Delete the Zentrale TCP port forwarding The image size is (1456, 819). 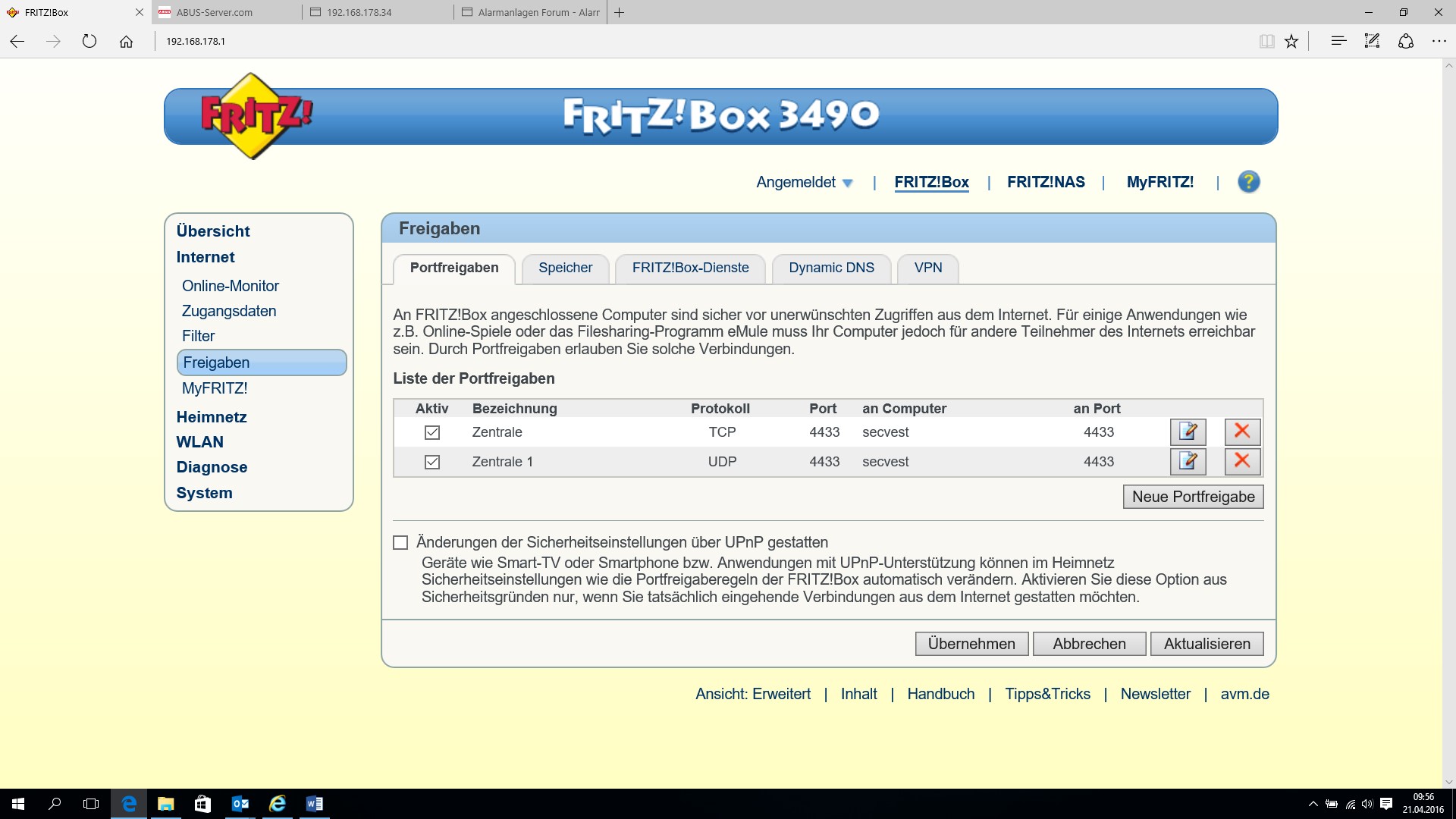tap(1242, 432)
